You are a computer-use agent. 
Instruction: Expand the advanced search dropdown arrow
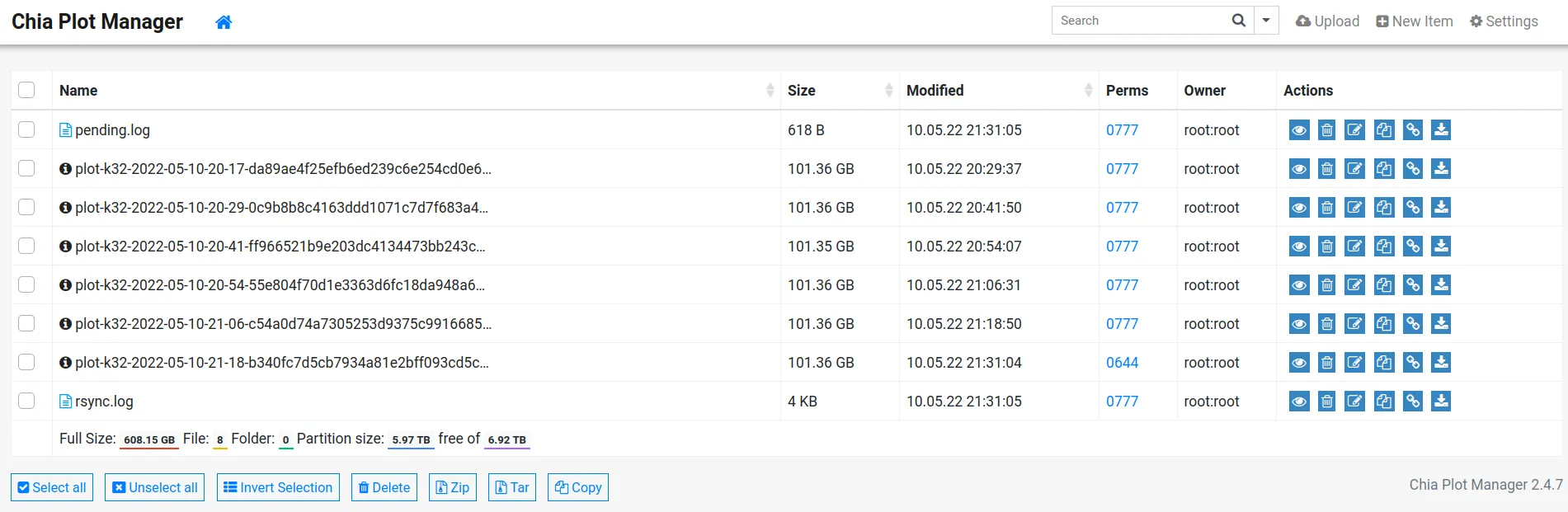pyautogui.click(x=1266, y=21)
